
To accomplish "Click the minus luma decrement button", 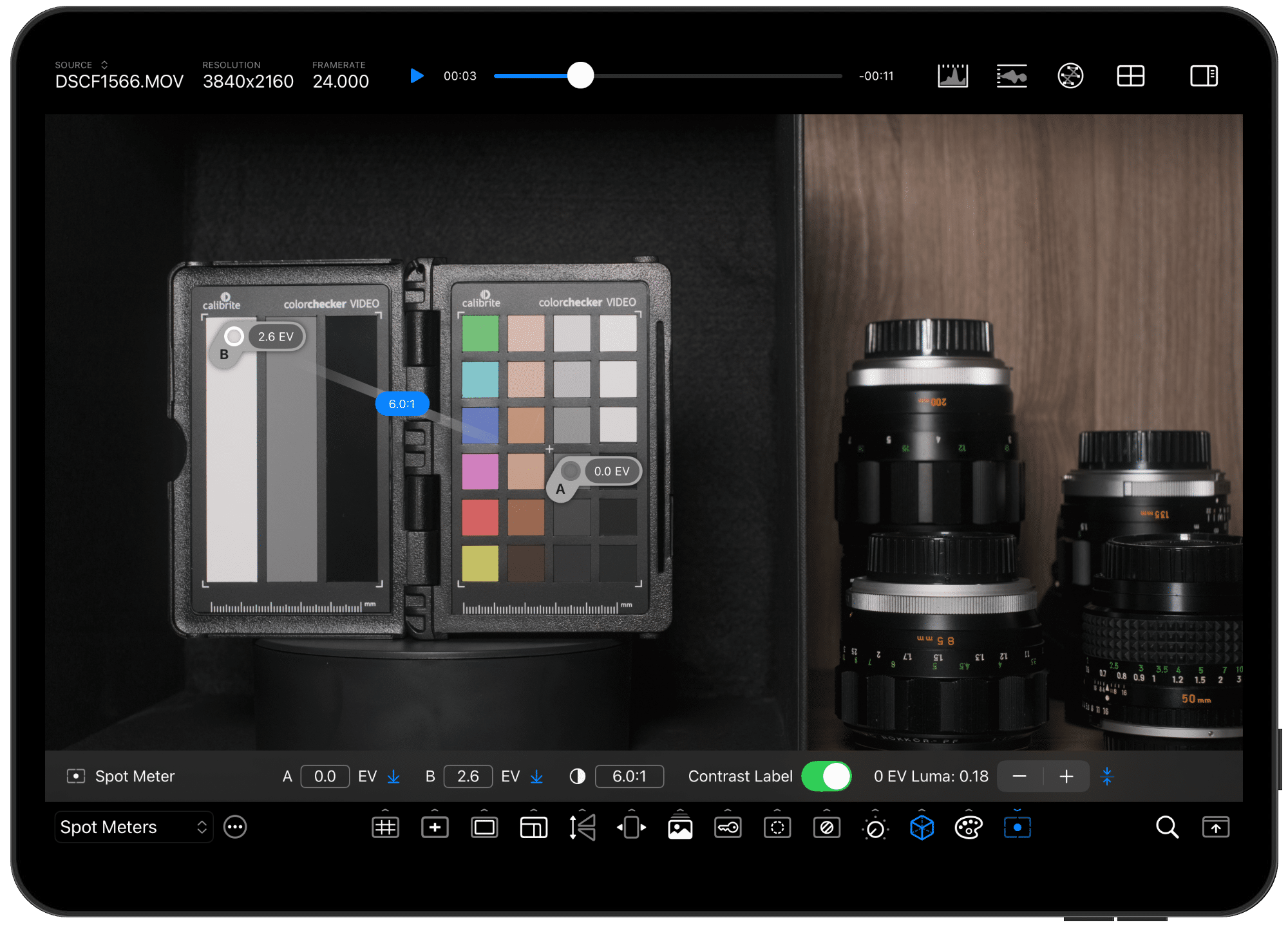I will click(1019, 776).
